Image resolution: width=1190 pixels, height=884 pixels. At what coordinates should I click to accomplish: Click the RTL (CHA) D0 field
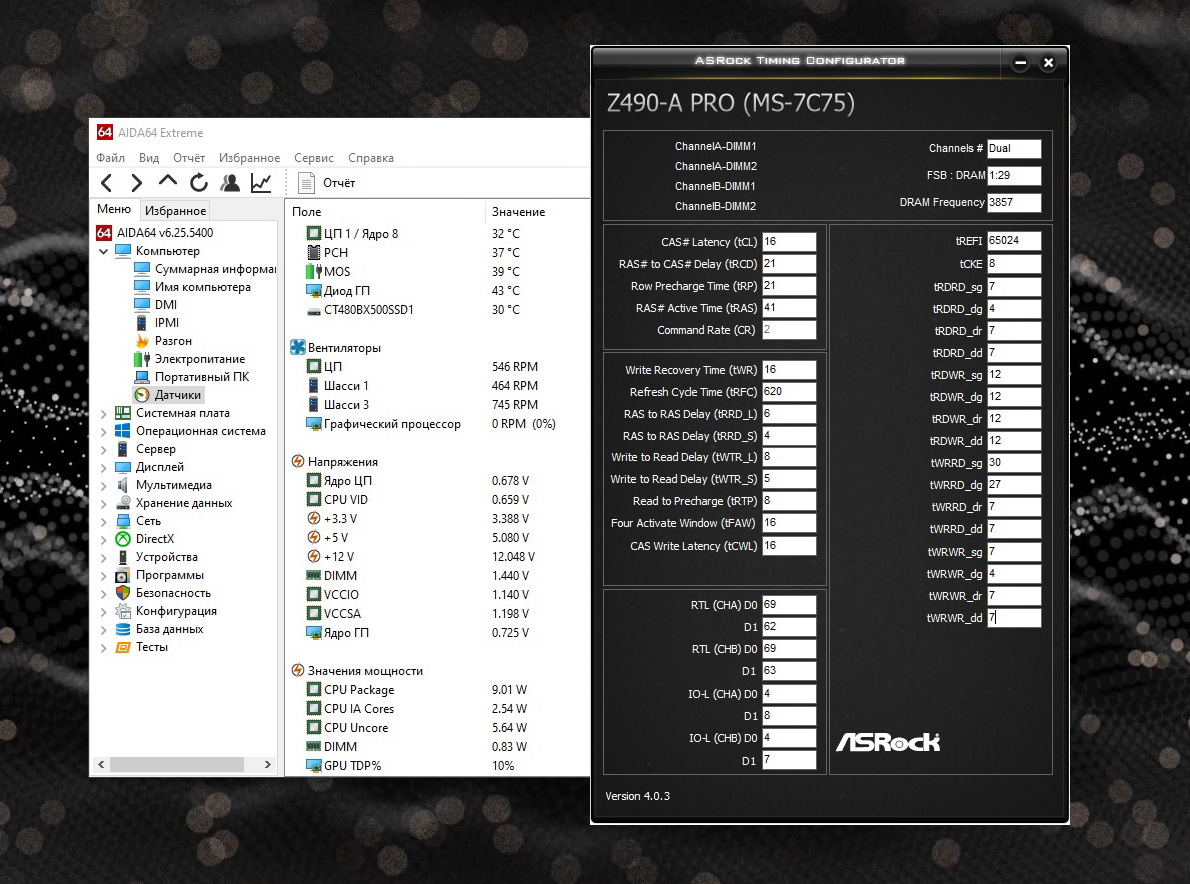coord(789,605)
